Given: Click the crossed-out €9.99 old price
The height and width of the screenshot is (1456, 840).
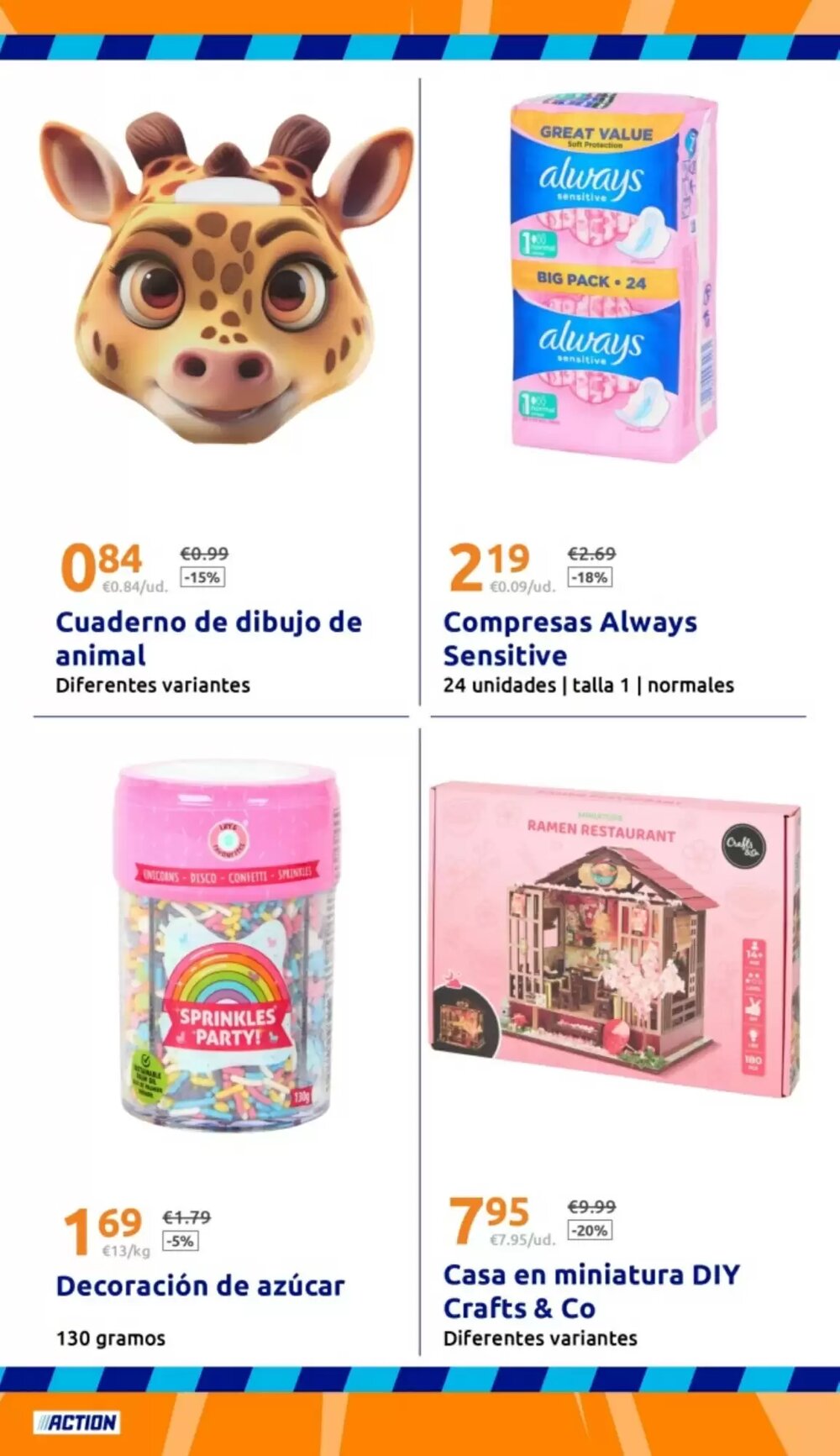Looking at the screenshot, I should [591, 1206].
